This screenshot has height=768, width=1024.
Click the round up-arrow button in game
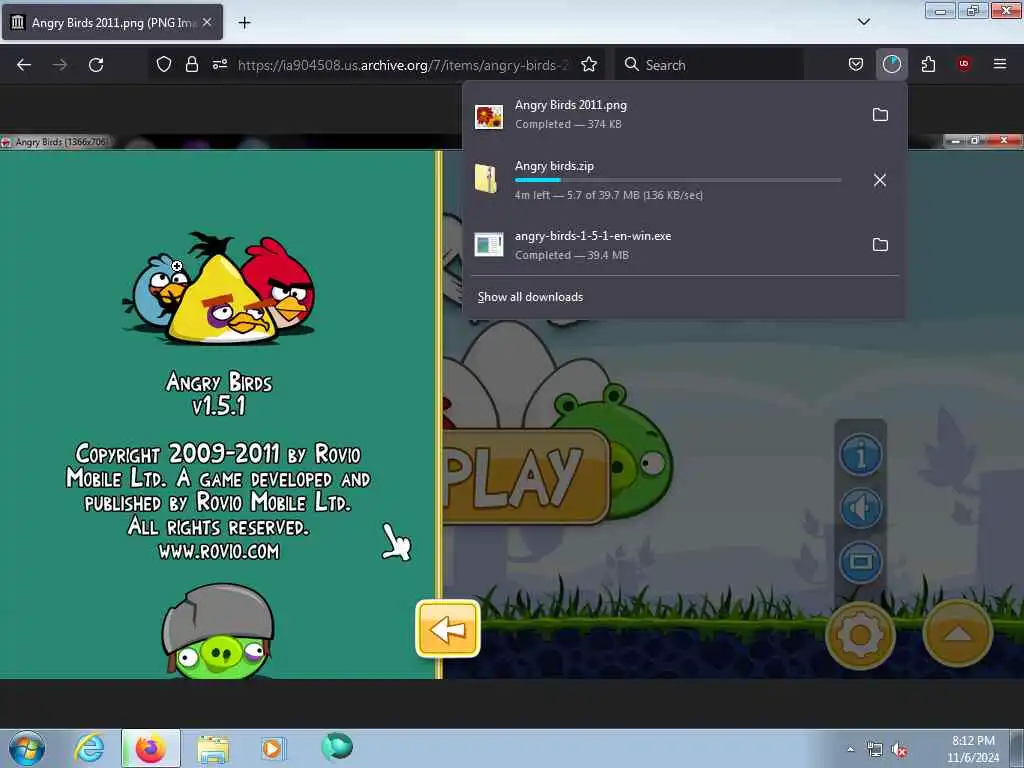click(957, 633)
